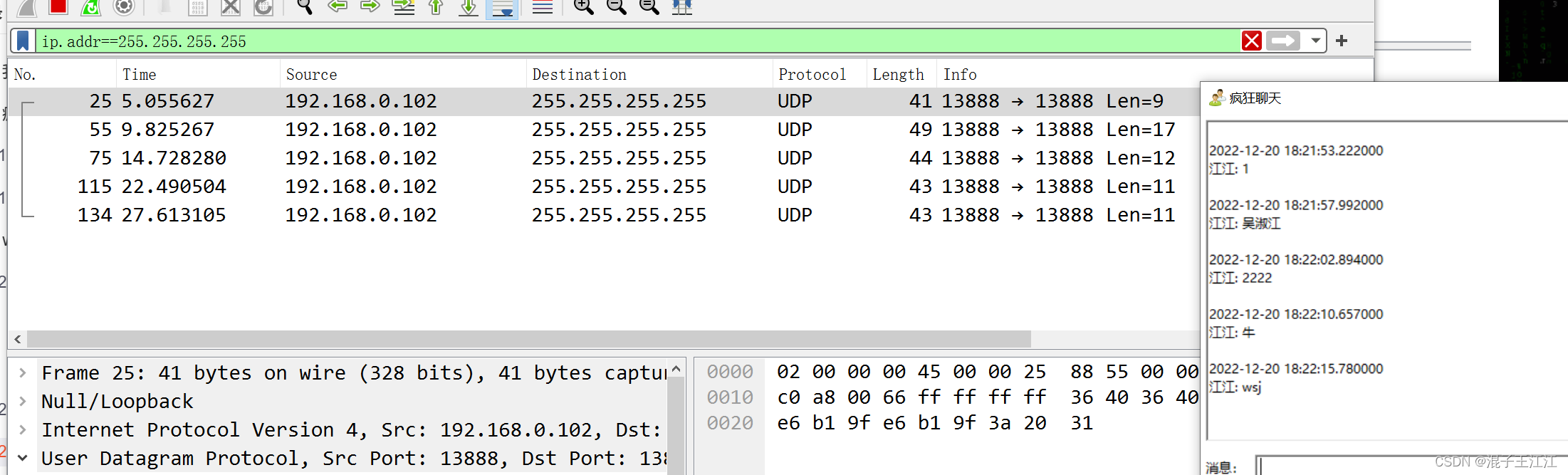
Task: Sort by the Length column header
Action: pos(901,74)
